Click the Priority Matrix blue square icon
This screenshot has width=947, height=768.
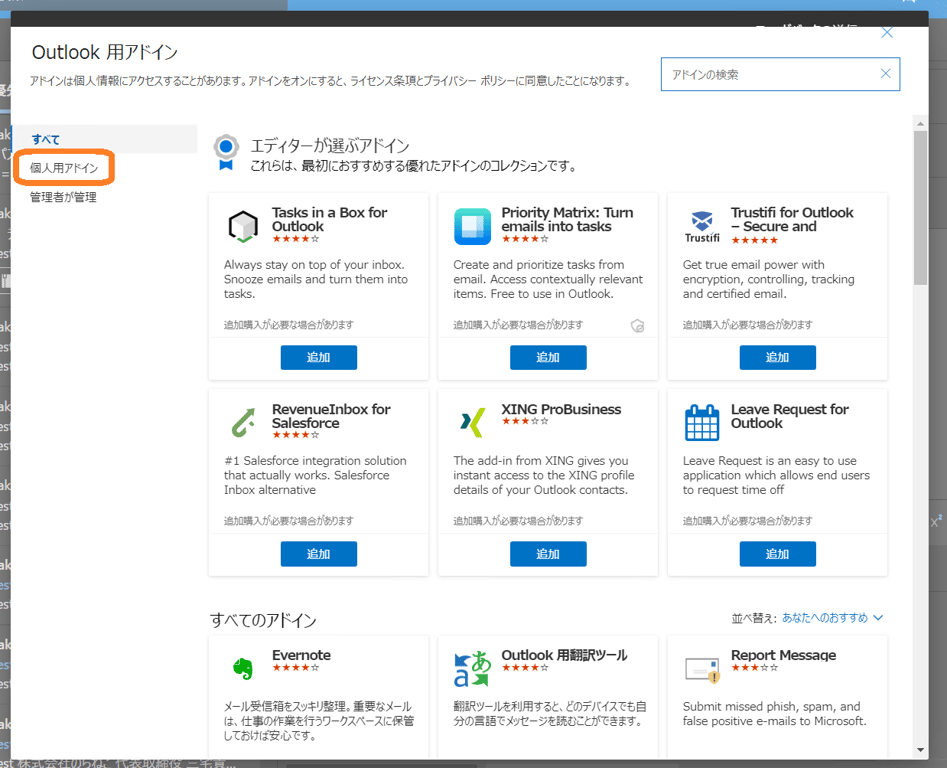coord(472,226)
